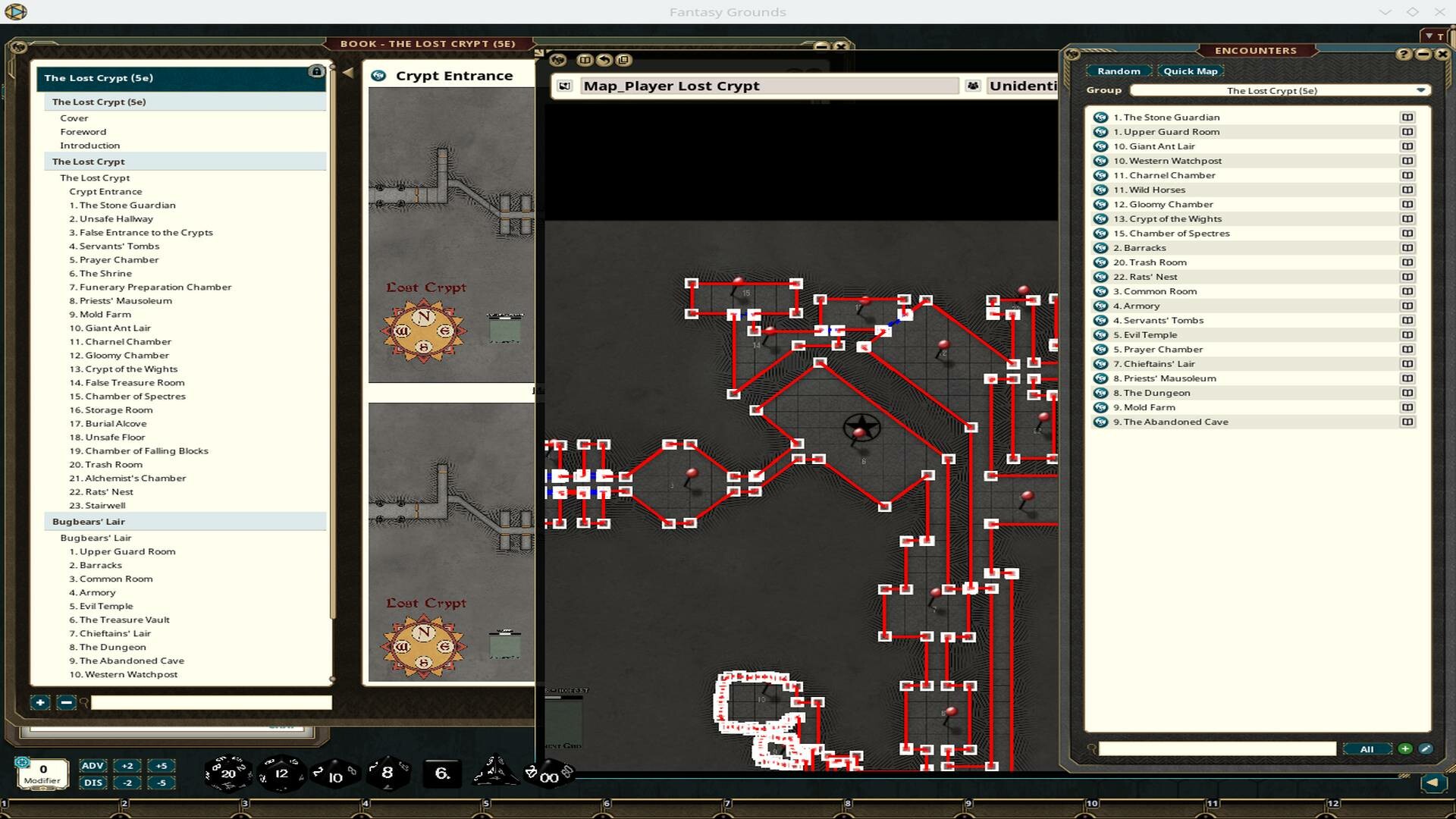
Task: Click the Random encounter button
Action: pos(1119,71)
